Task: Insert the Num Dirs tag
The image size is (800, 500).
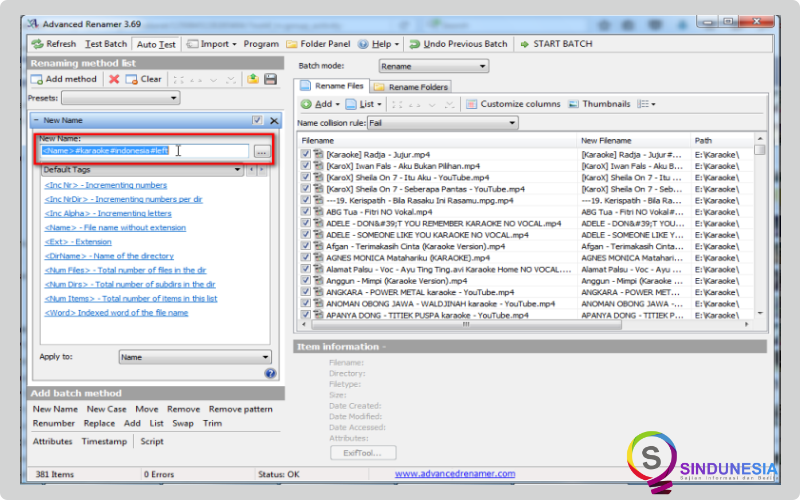Action: (130, 285)
